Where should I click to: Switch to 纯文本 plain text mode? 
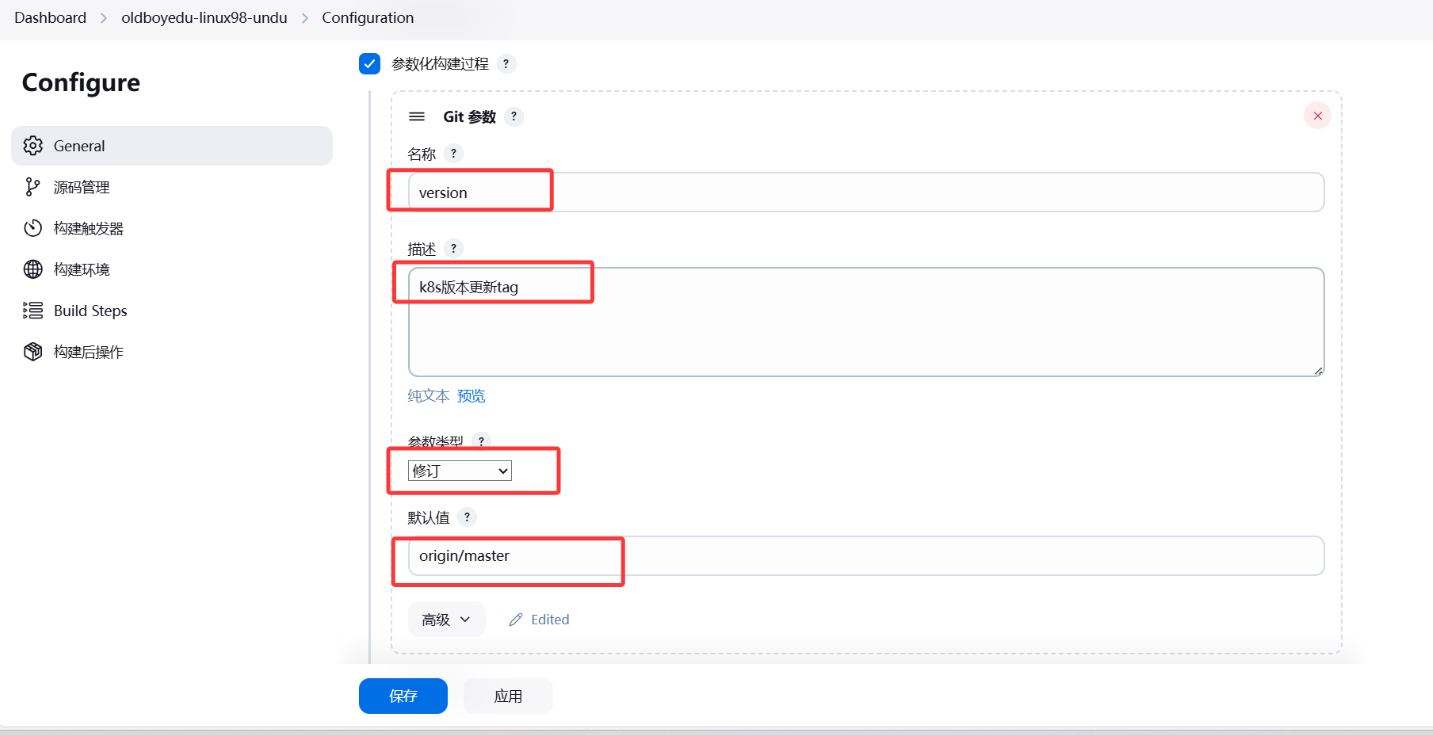(428, 396)
